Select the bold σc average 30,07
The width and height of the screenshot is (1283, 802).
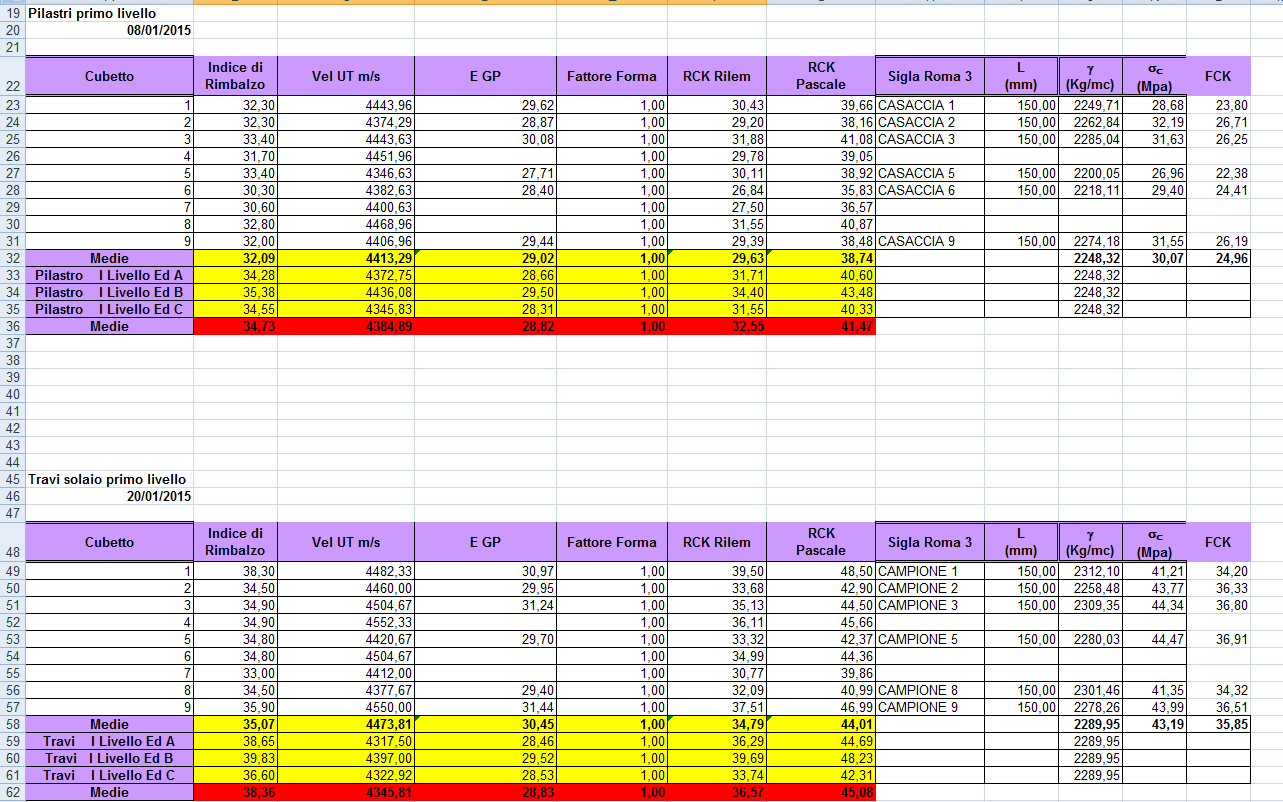[1155, 258]
